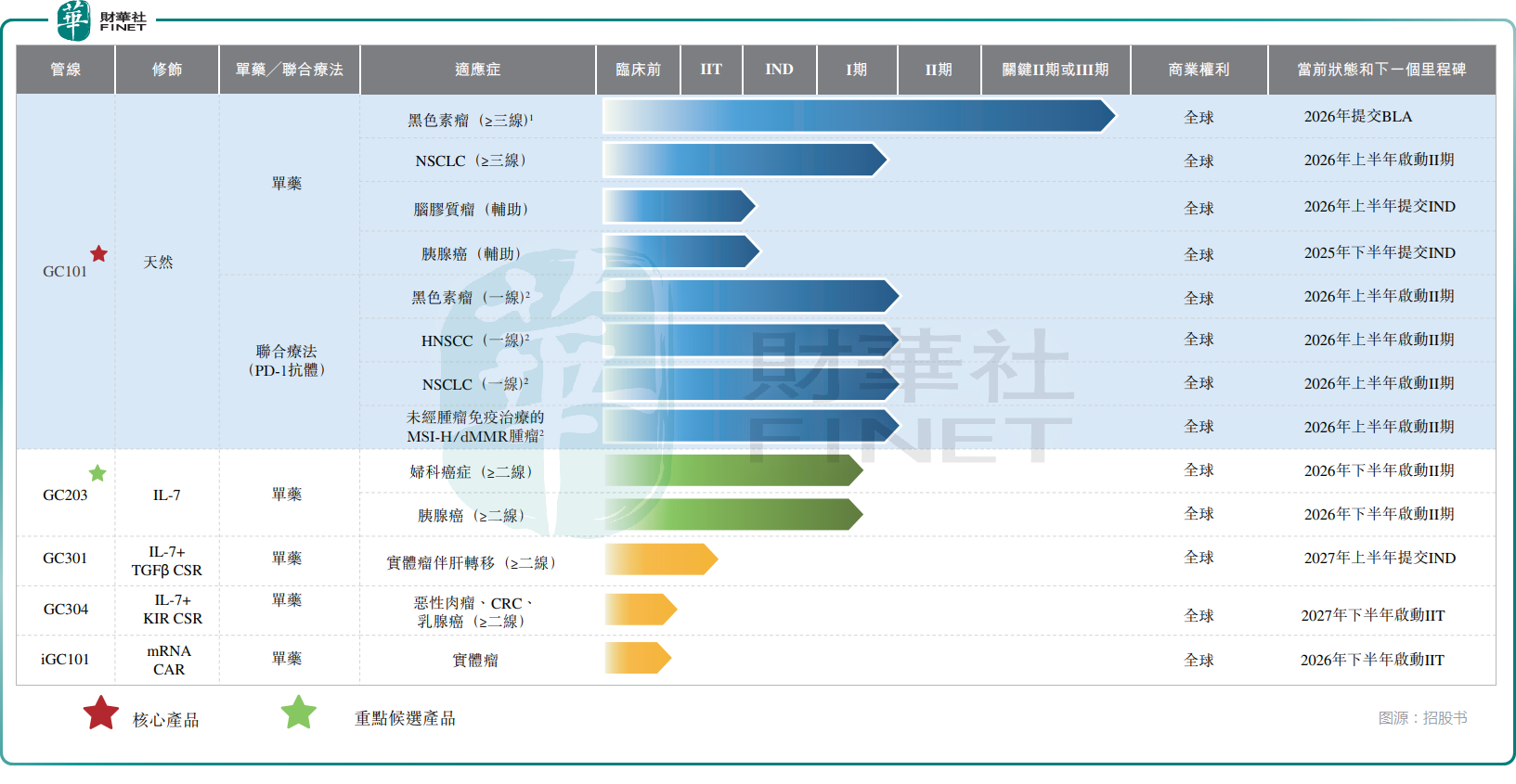Click the IIT phase column header
The height and width of the screenshot is (784, 1516).
[710, 70]
